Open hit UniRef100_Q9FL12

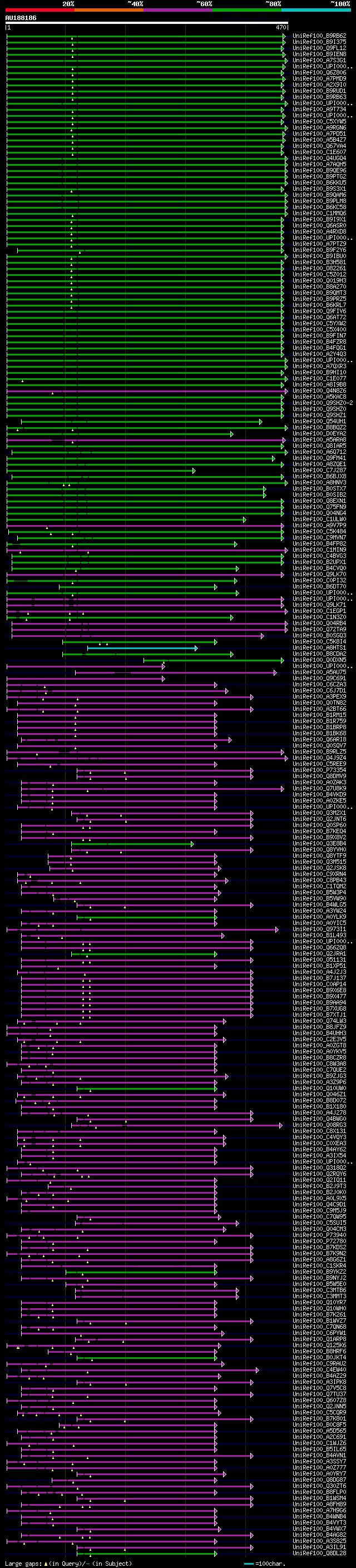point(319,48)
